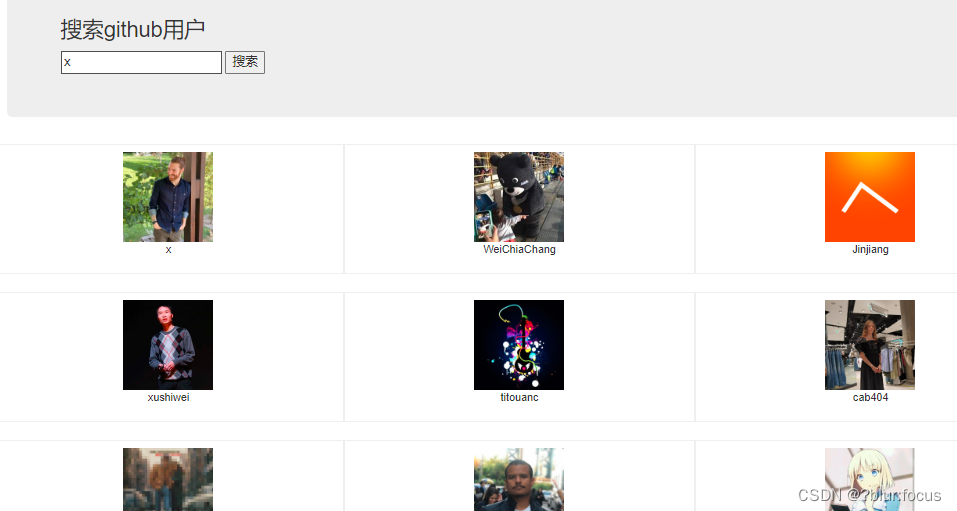Open WeiChiChang's bear mascot avatar

click(x=519, y=197)
